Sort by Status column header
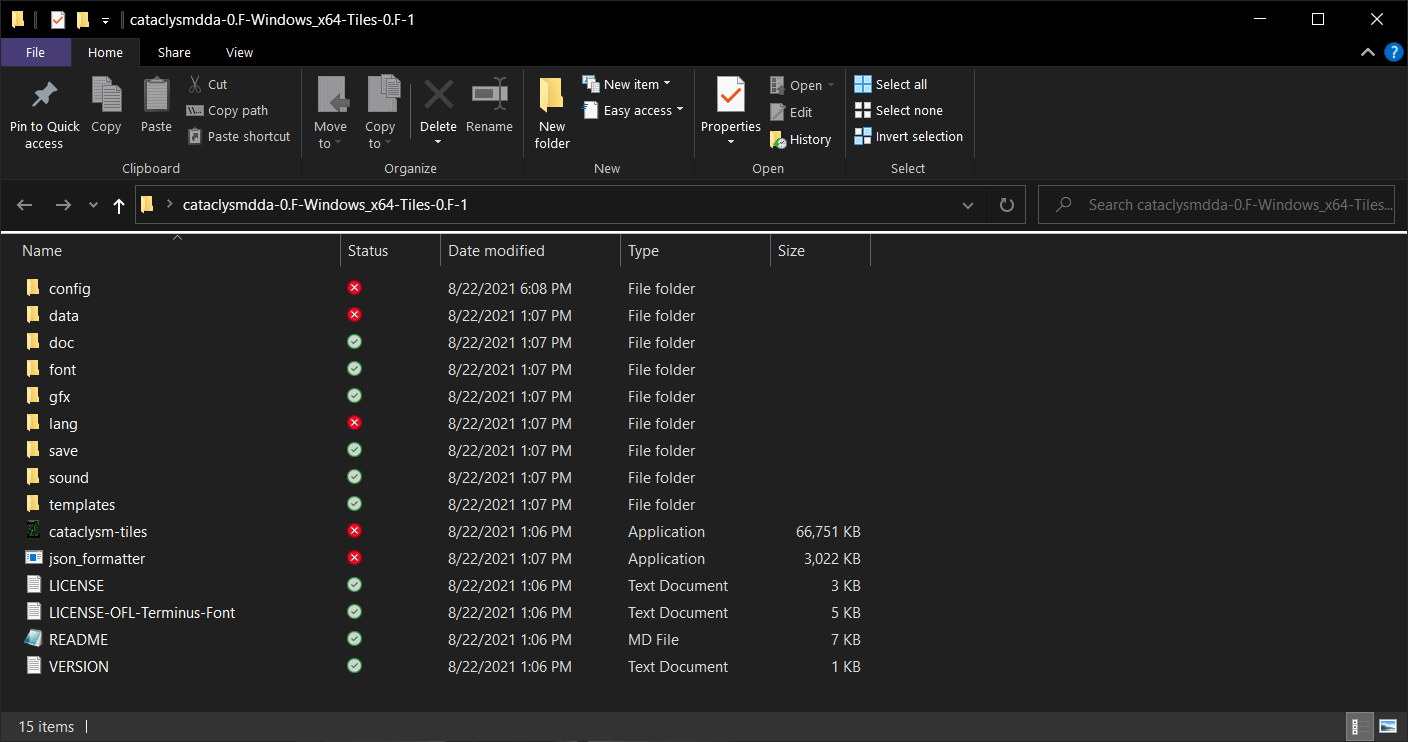 368,251
